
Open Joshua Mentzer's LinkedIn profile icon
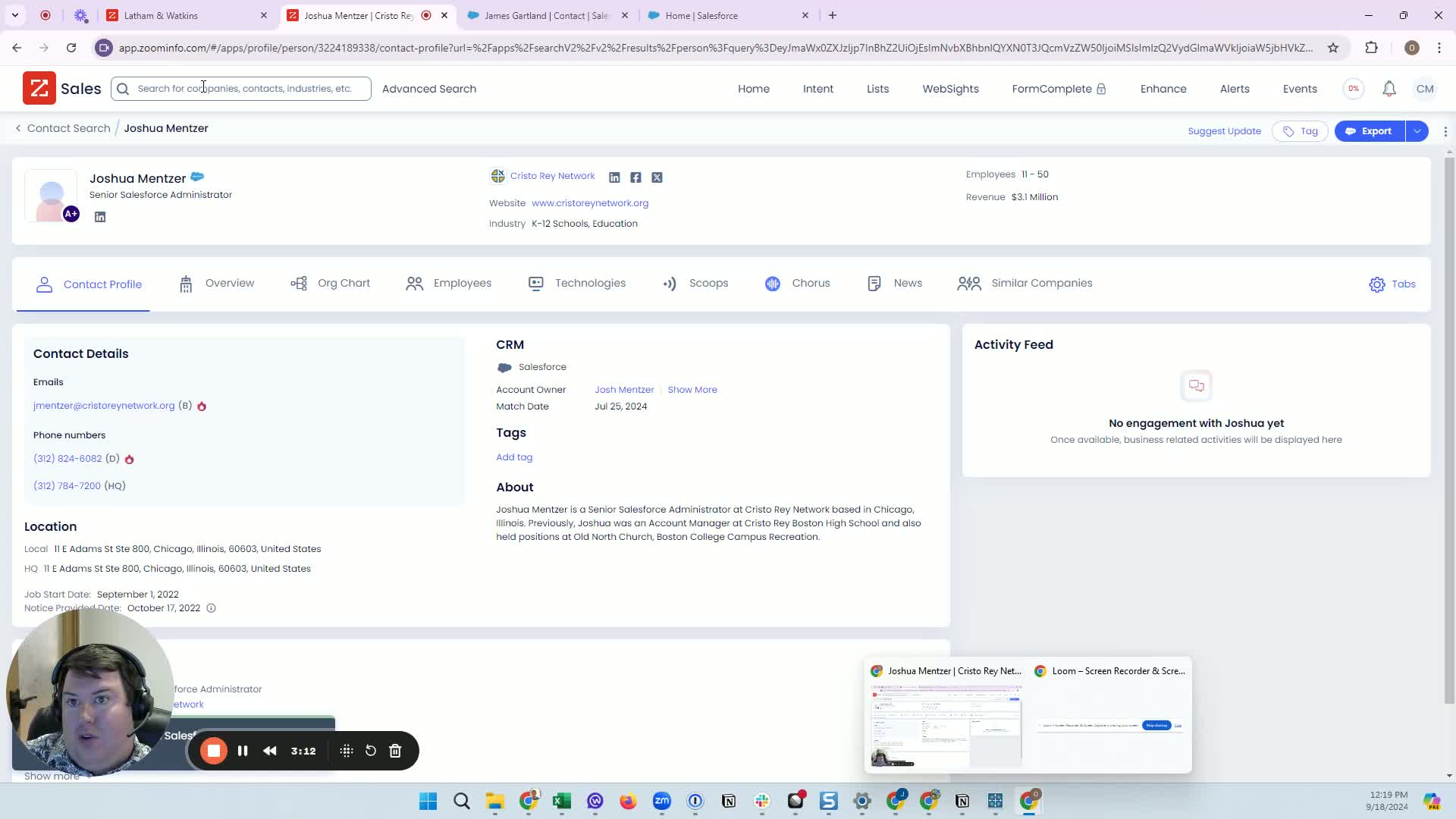[100, 217]
